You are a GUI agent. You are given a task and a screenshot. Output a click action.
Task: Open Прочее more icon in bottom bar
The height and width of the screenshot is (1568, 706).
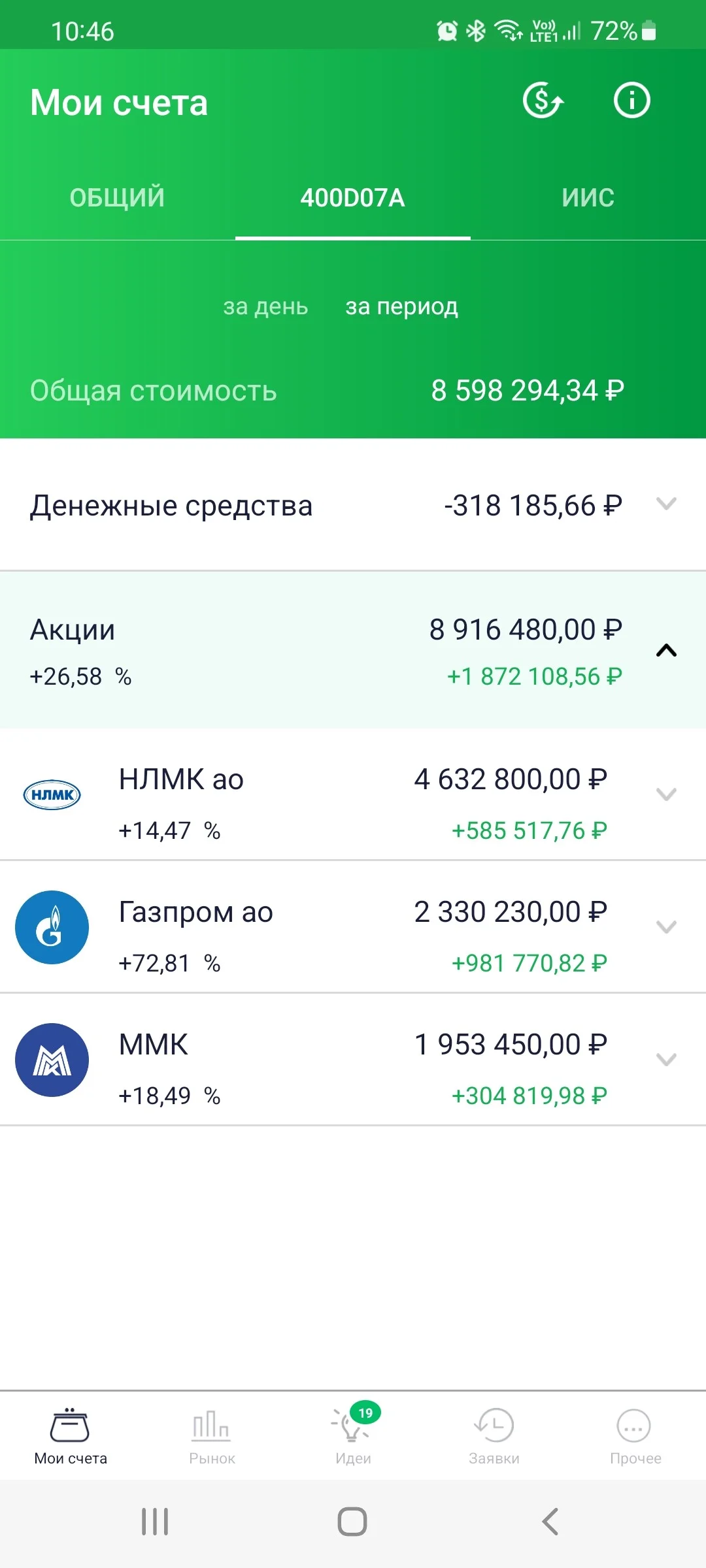634,1426
